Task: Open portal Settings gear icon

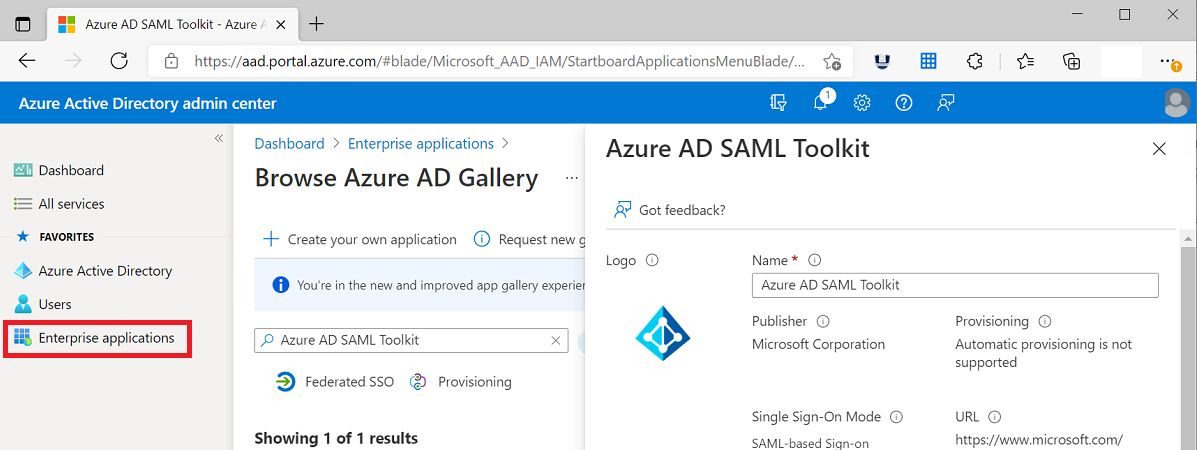Action: pyautogui.click(x=863, y=102)
